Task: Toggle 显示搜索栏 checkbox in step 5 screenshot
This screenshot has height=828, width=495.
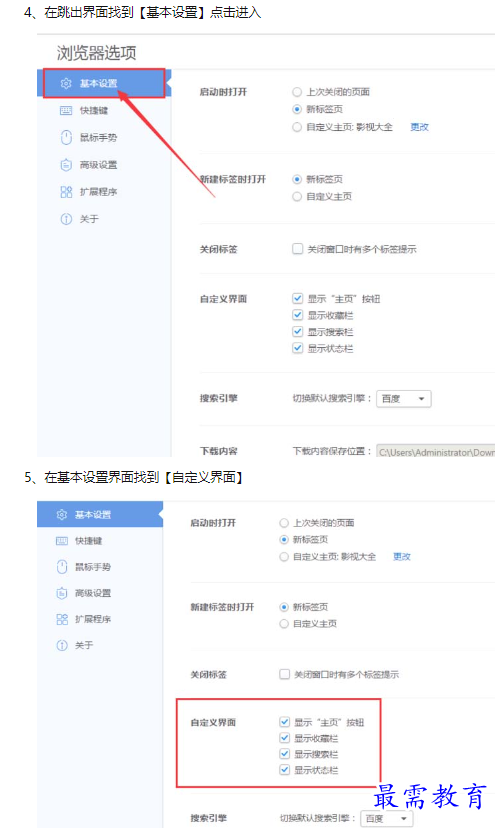Action: 284,754
